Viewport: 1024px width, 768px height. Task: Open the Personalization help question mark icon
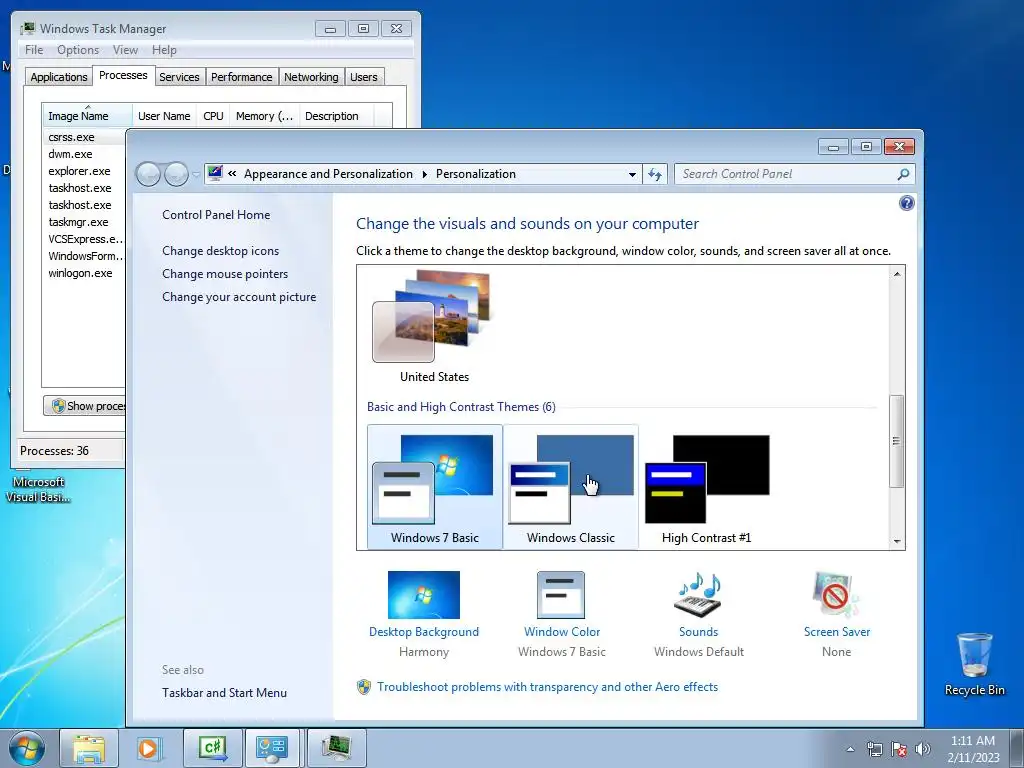tap(906, 203)
